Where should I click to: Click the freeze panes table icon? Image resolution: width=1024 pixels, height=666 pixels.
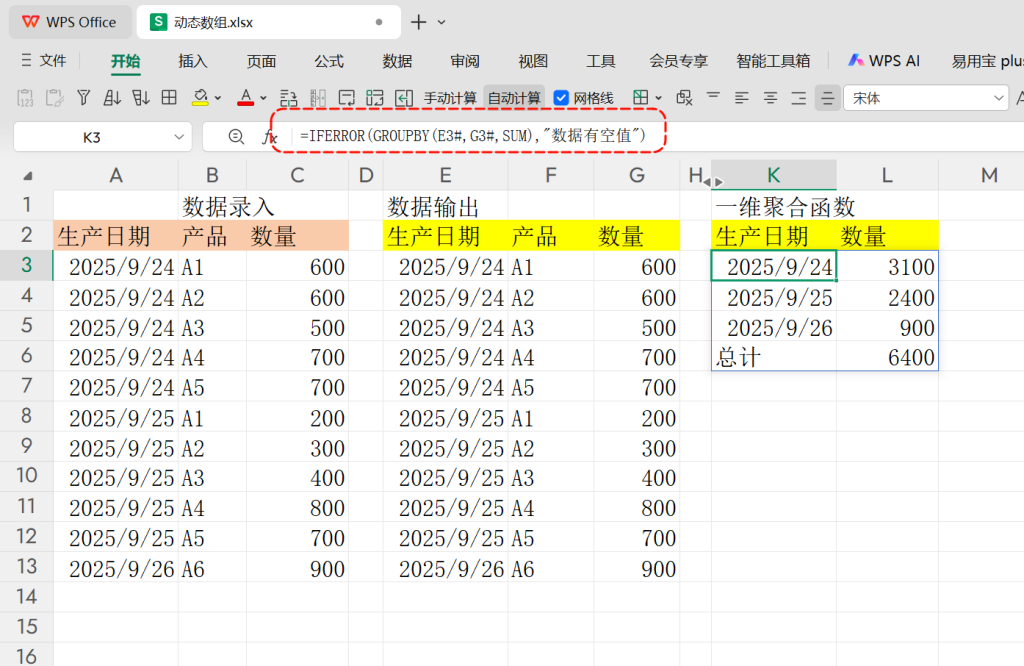641,98
